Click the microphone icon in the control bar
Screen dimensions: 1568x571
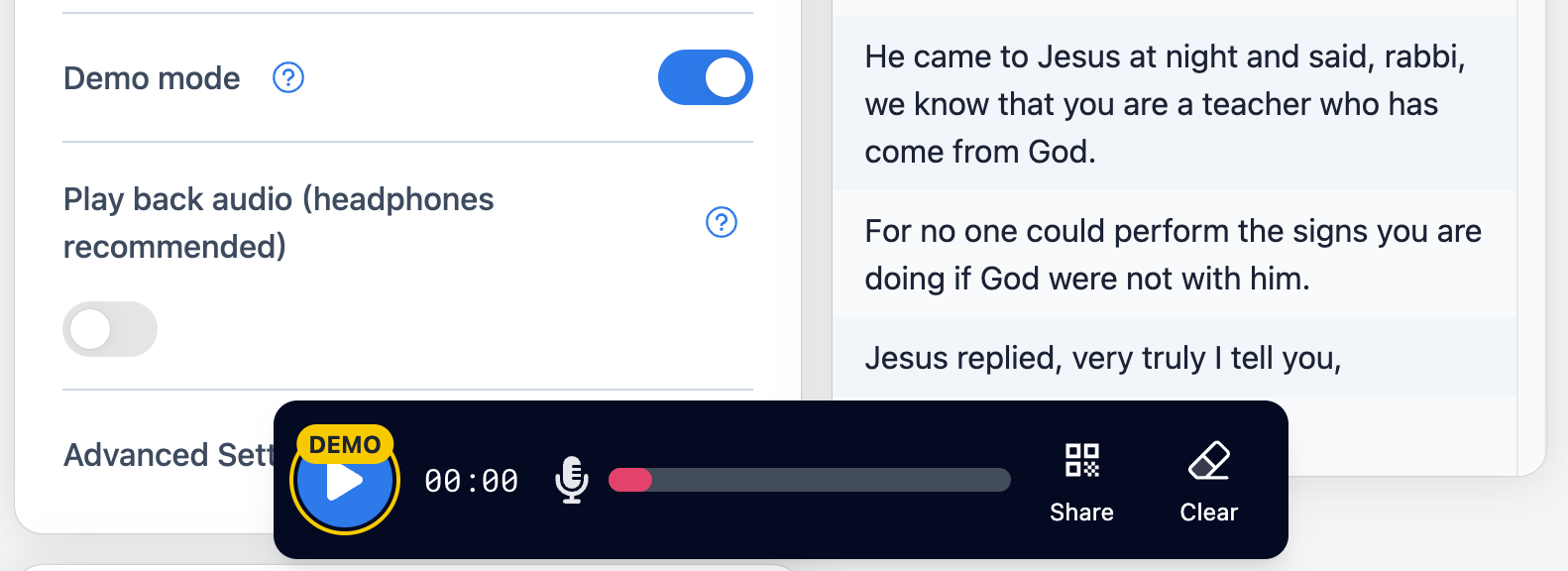pos(572,480)
